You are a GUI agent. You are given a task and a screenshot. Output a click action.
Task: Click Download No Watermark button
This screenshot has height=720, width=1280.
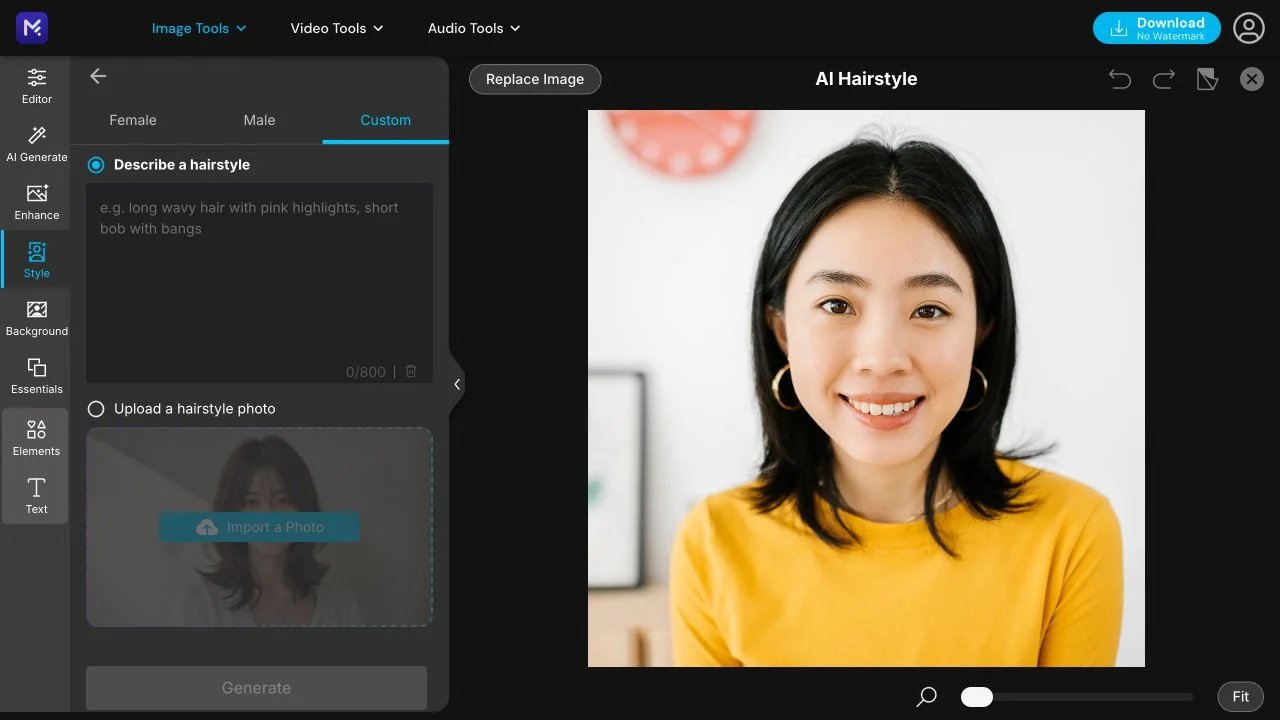(1157, 28)
